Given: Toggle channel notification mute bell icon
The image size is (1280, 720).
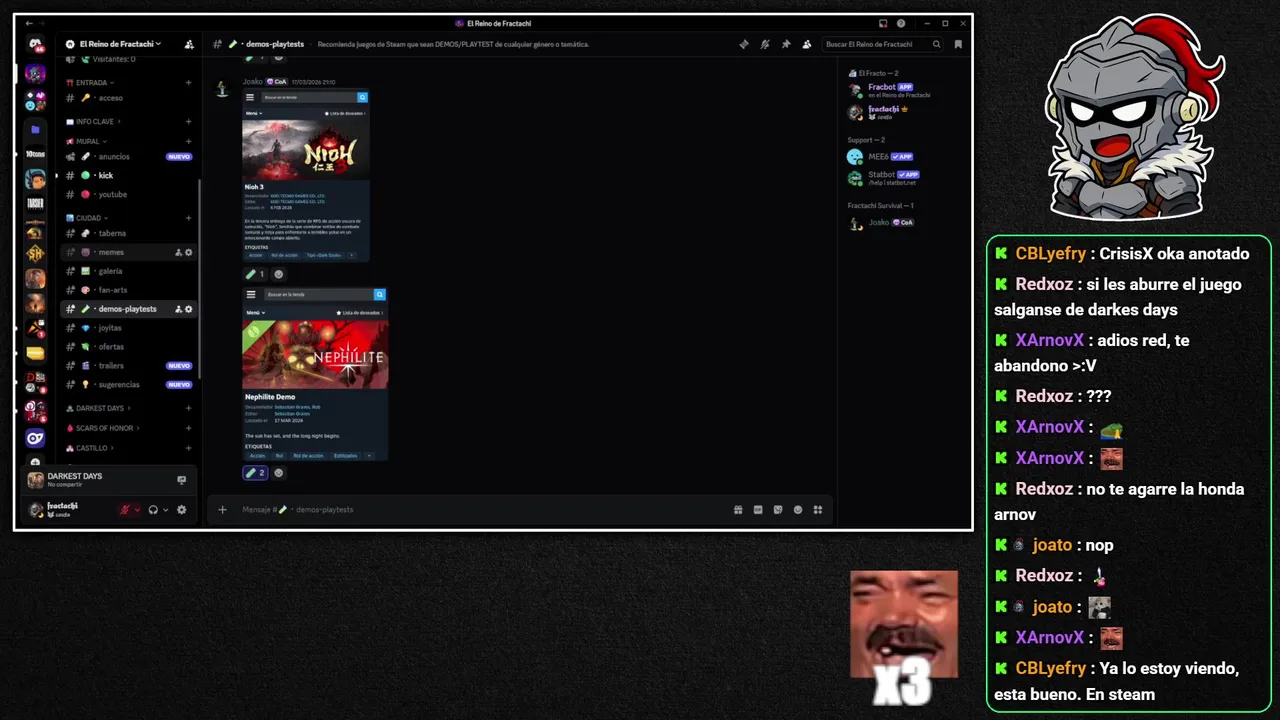Looking at the screenshot, I should (764, 44).
